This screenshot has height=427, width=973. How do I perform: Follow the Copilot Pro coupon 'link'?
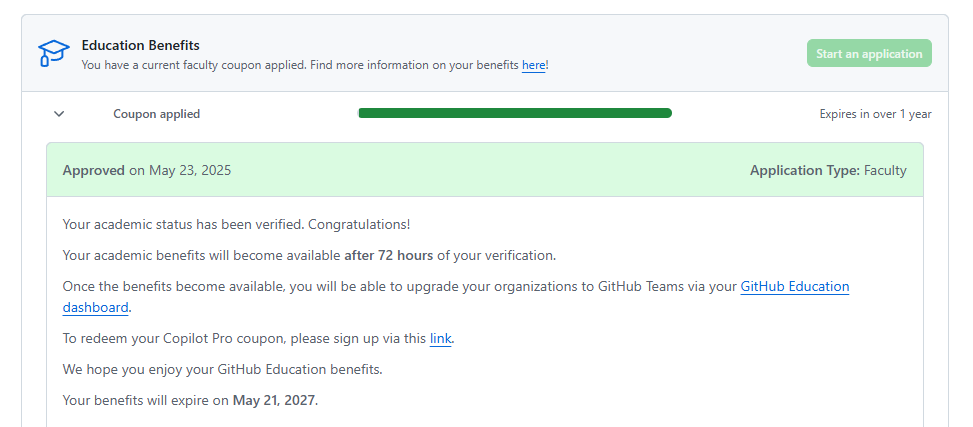tap(440, 339)
